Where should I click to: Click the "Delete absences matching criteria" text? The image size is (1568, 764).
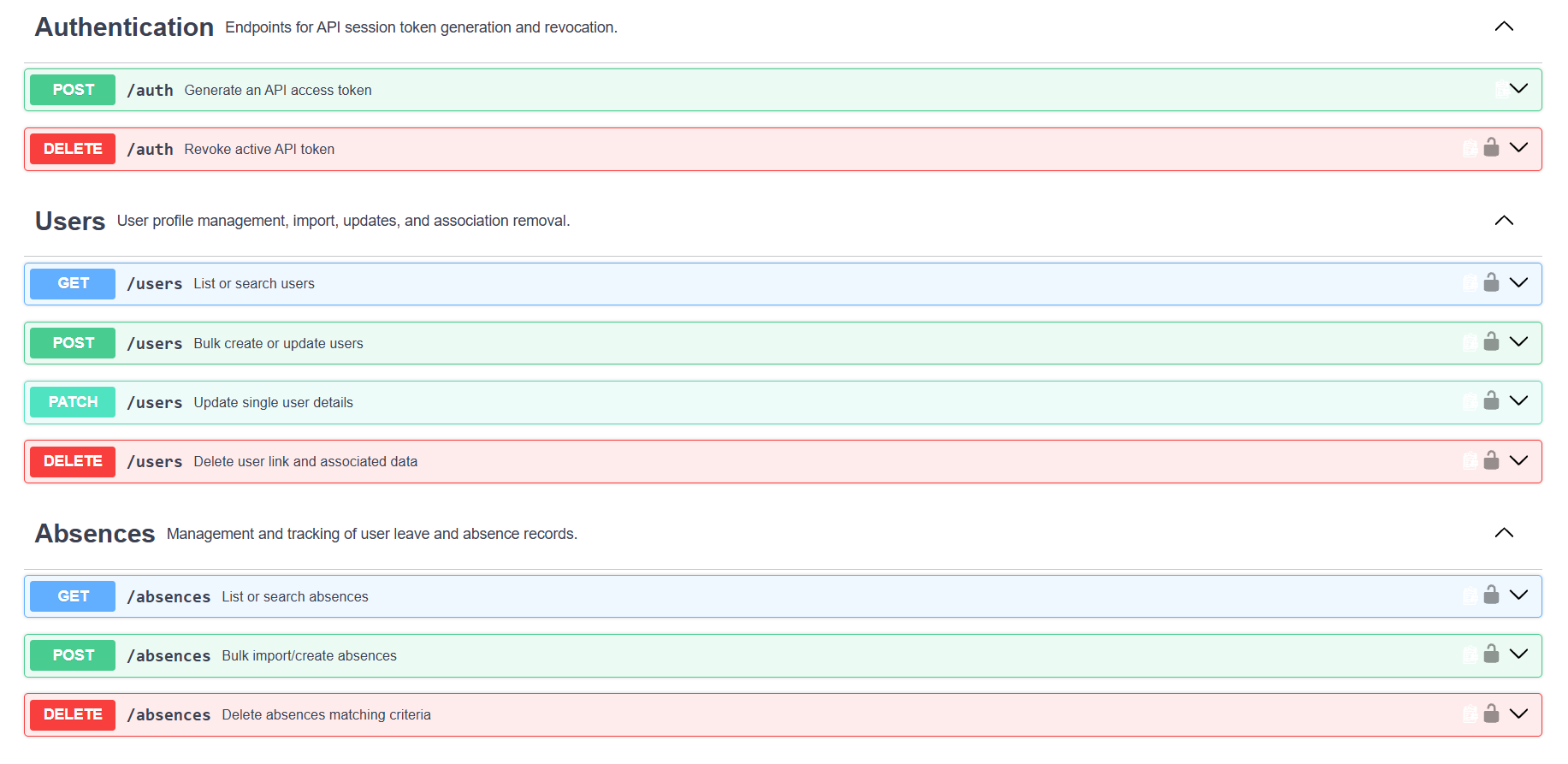326,714
